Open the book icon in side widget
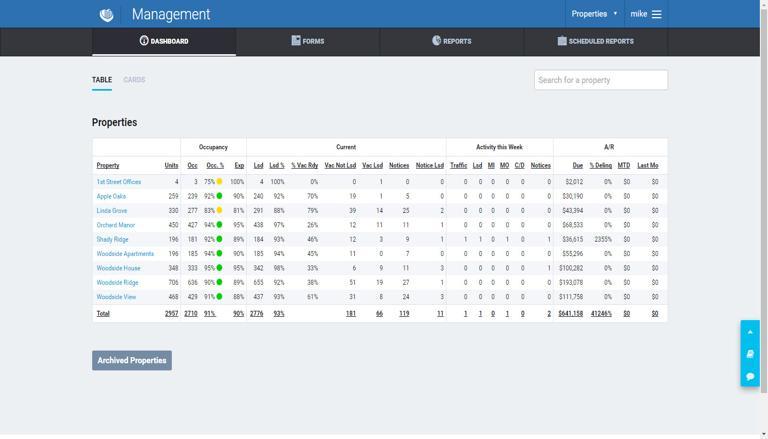This screenshot has height=439, width=768. tap(750, 354)
